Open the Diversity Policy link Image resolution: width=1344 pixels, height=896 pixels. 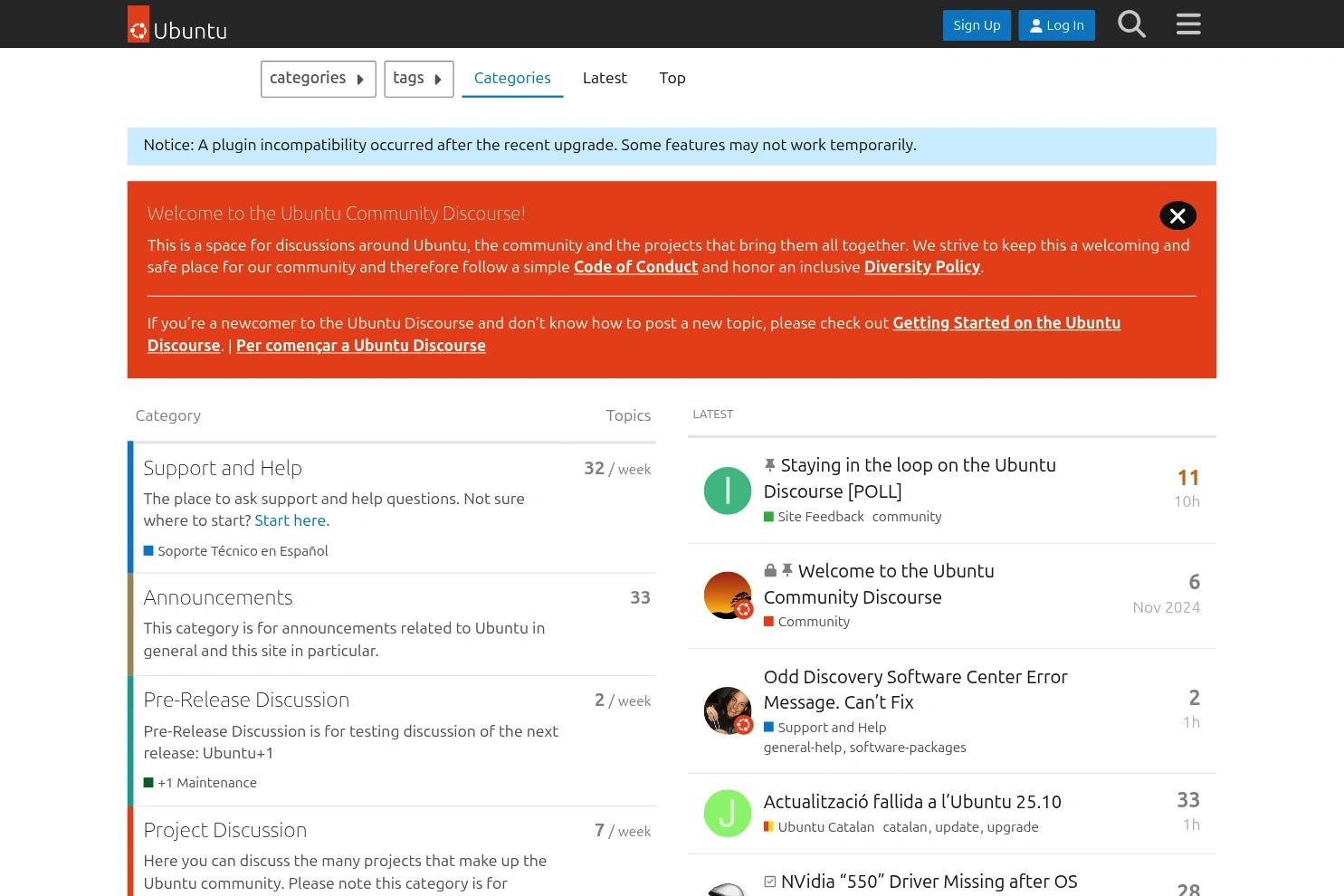click(921, 267)
